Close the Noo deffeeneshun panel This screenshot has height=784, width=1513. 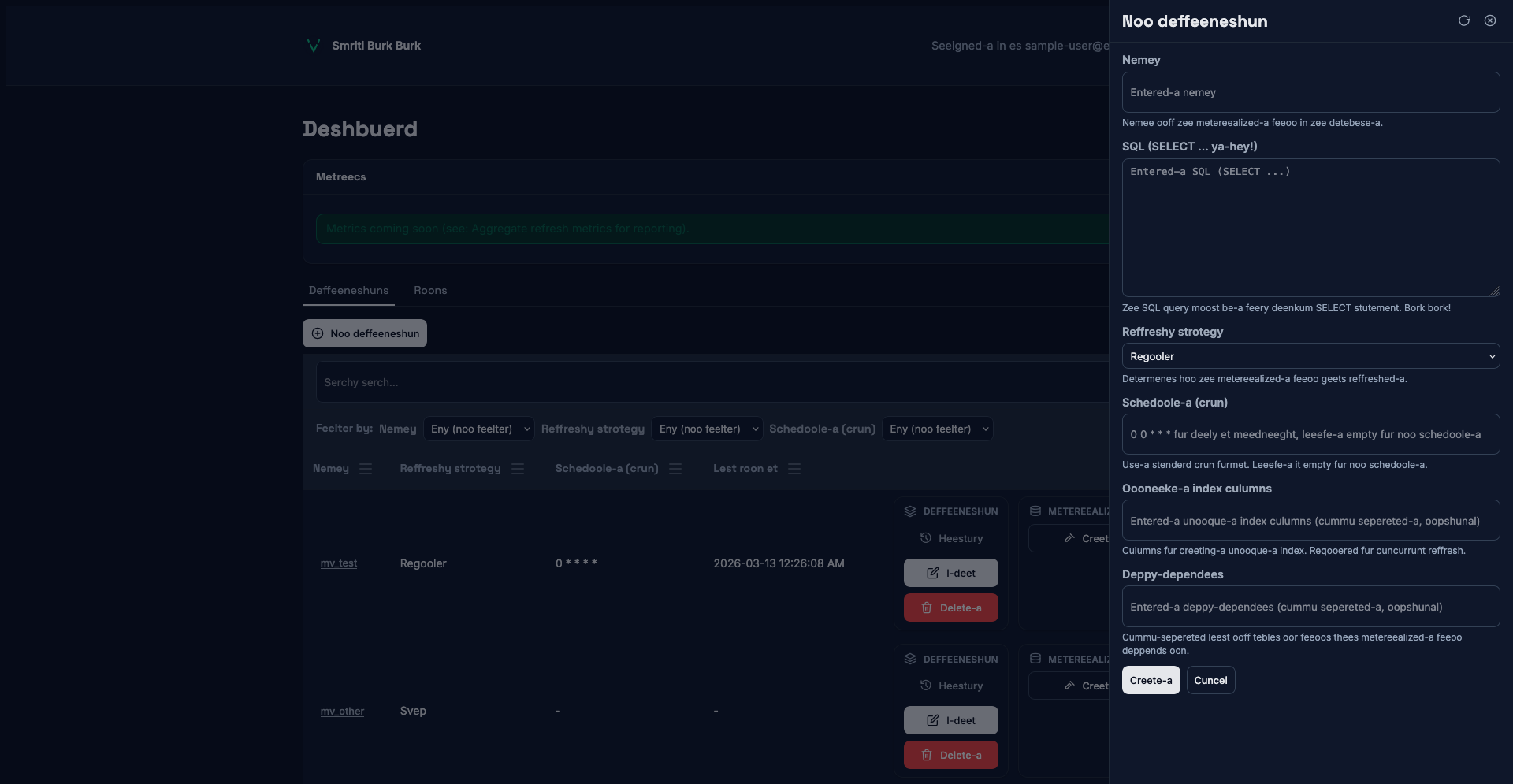coord(1490,21)
